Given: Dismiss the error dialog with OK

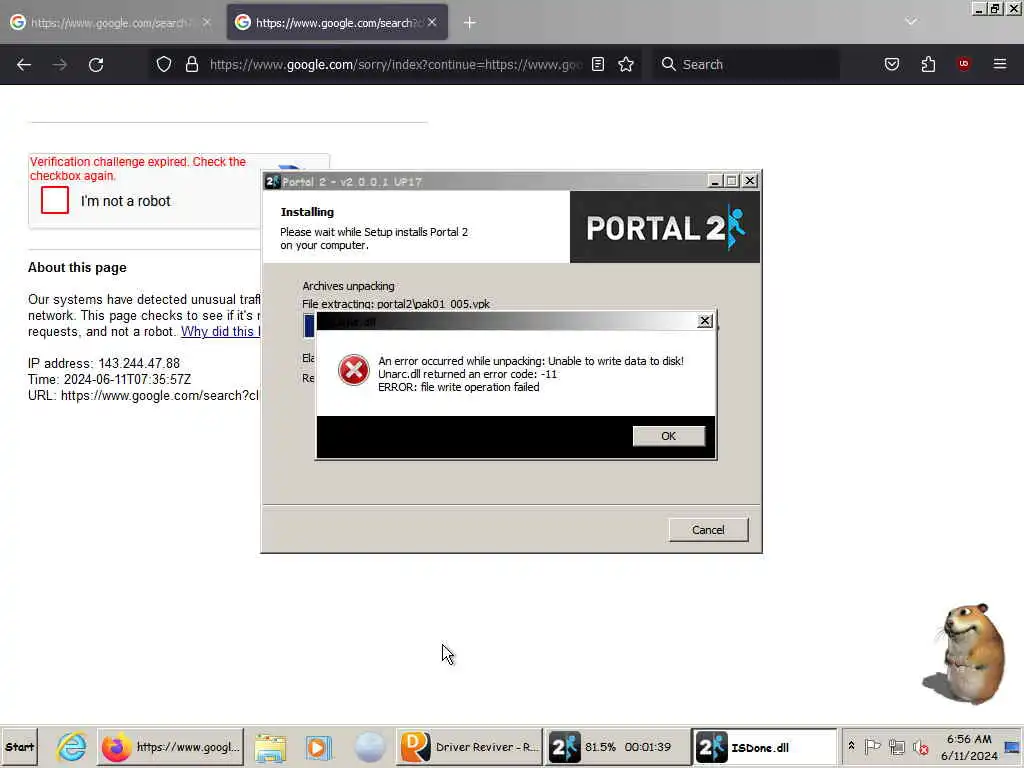Looking at the screenshot, I should point(669,436).
